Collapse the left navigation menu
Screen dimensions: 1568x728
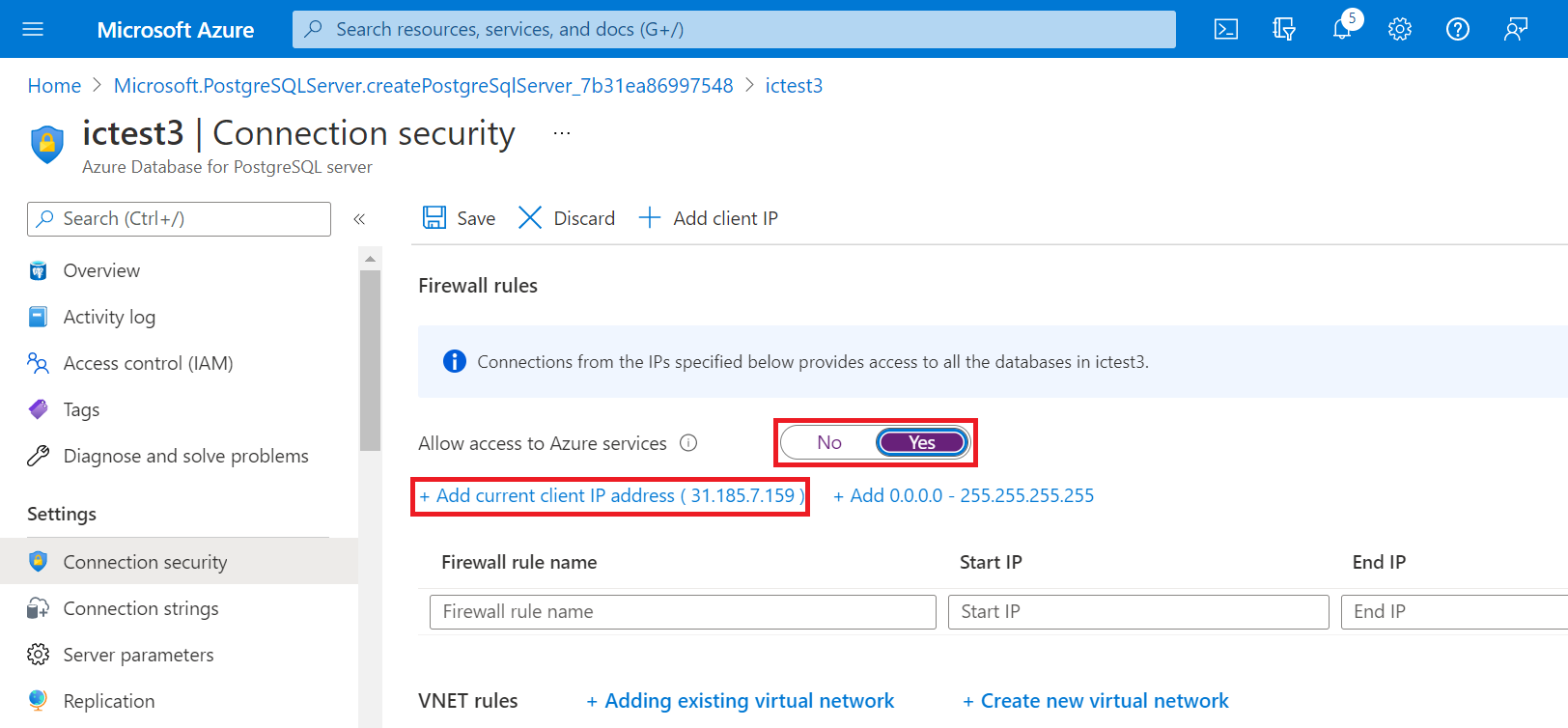359,219
